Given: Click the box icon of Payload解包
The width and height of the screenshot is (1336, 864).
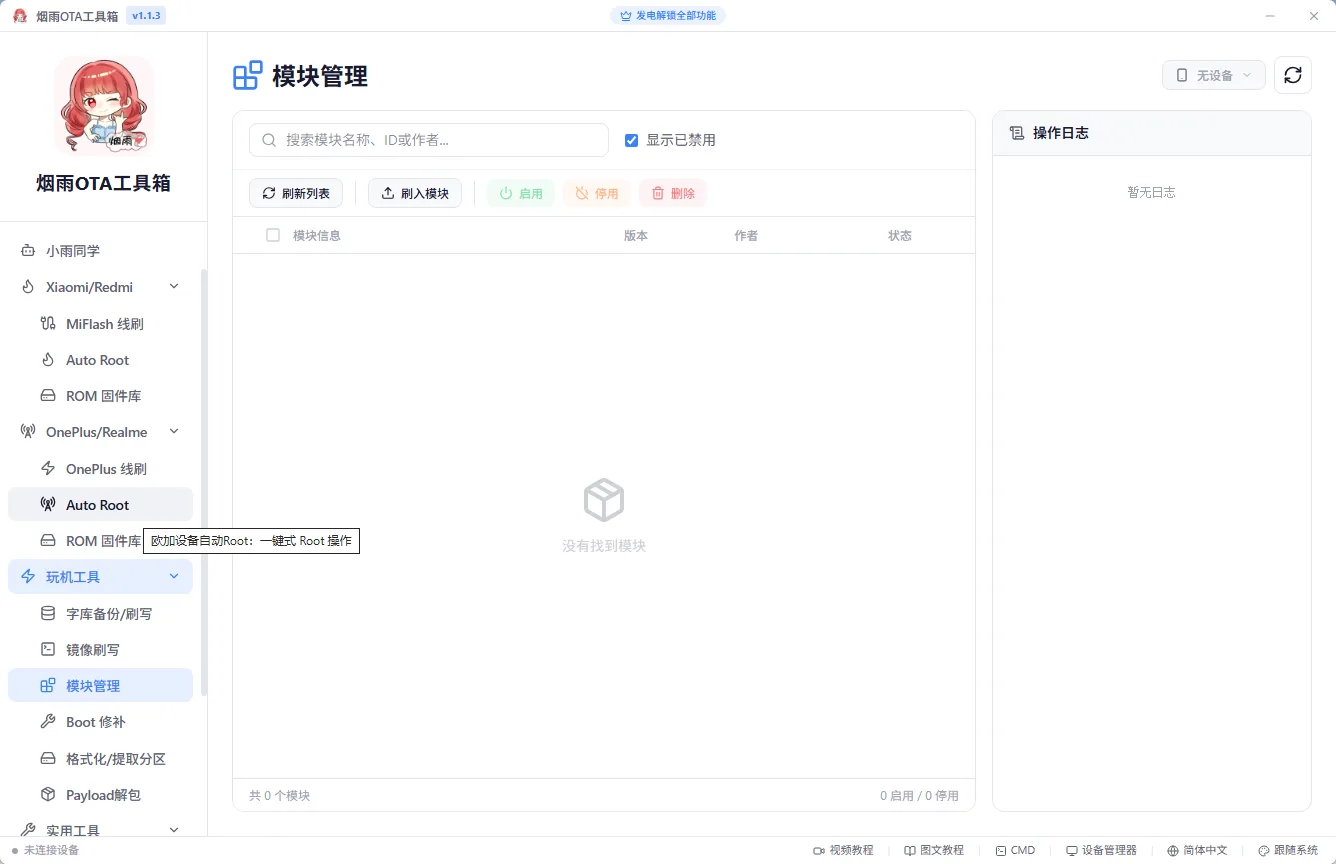Looking at the screenshot, I should pyautogui.click(x=48, y=795).
